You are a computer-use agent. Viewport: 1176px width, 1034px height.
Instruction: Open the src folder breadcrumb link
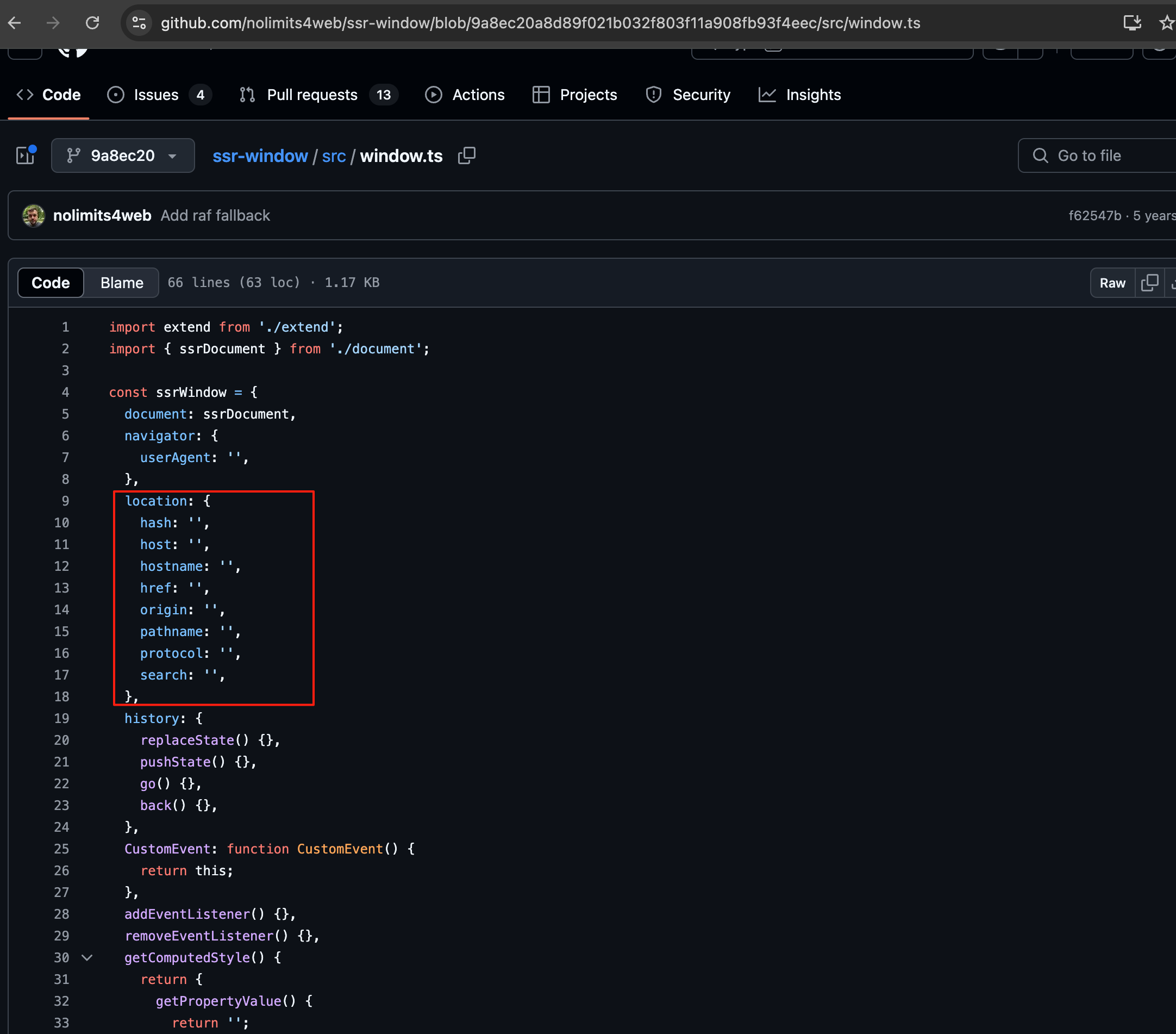pos(334,156)
